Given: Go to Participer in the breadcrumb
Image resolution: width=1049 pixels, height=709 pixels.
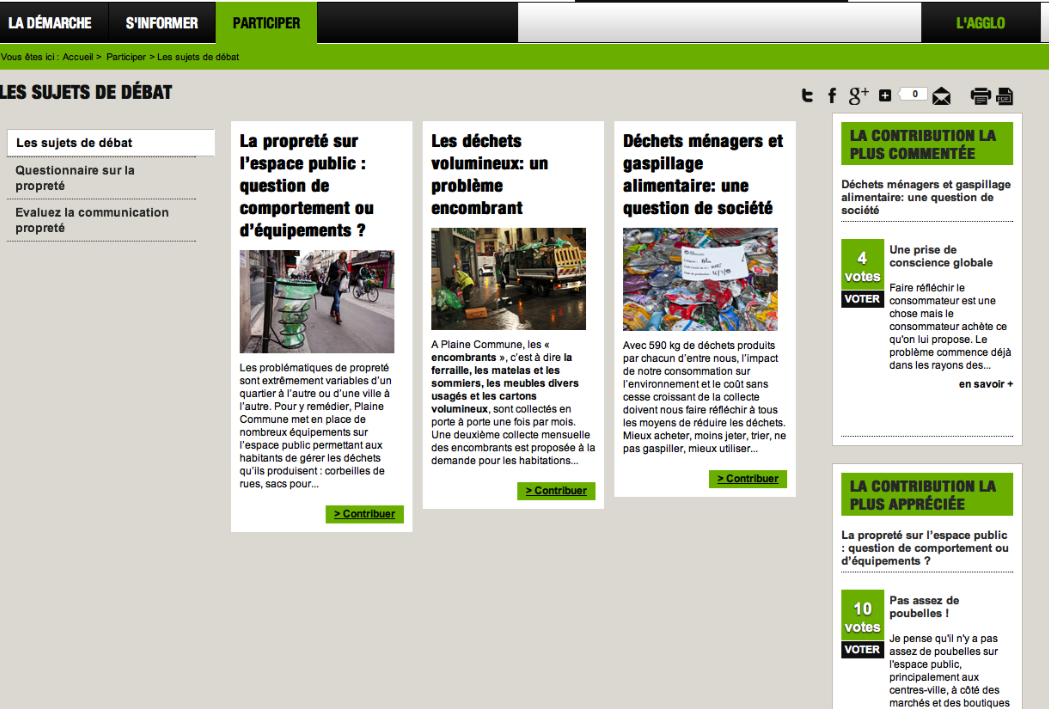Looking at the screenshot, I should click(126, 57).
